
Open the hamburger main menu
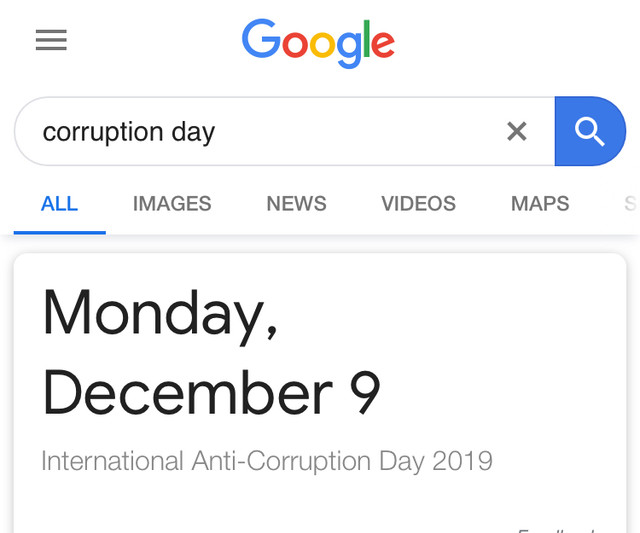(x=51, y=40)
